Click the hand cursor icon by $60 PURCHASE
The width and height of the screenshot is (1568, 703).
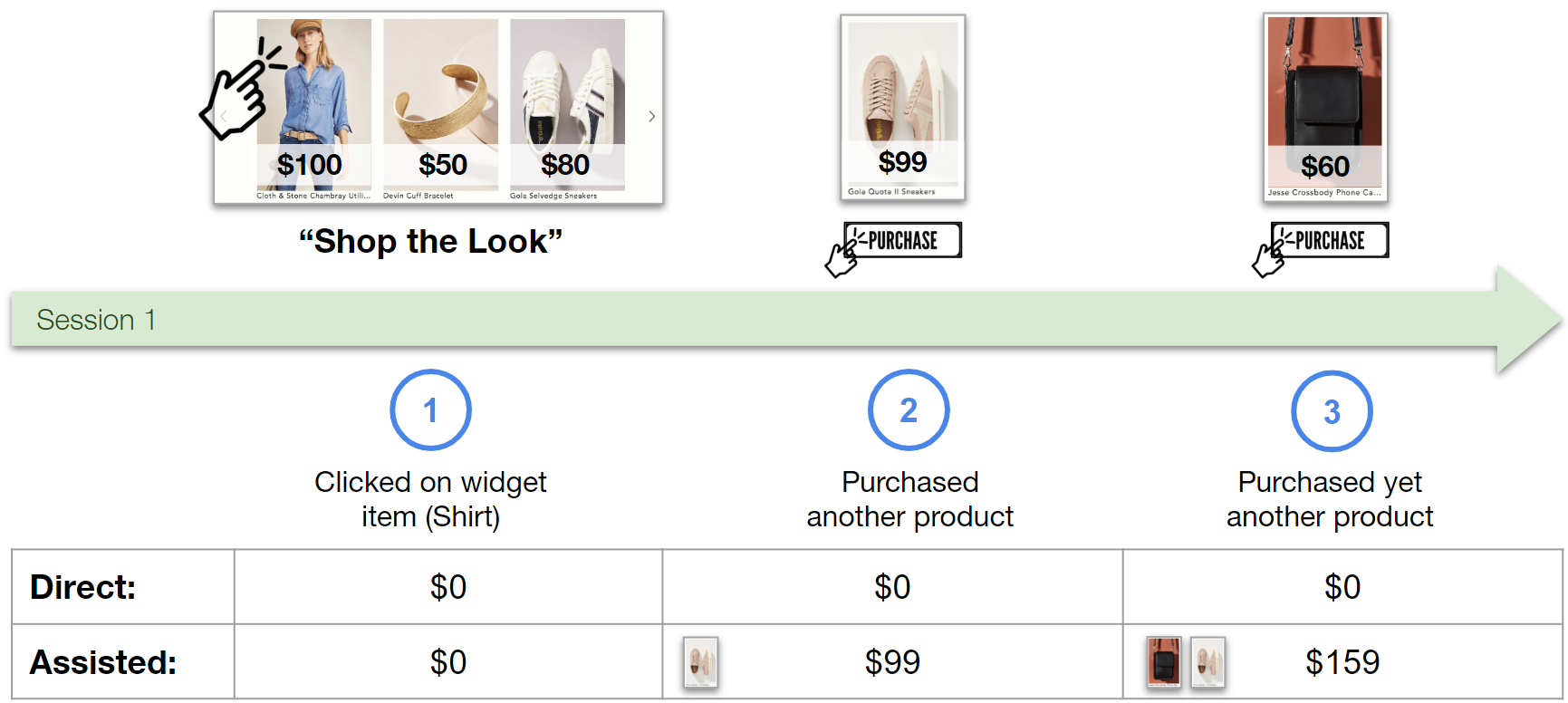pyautogui.click(x=1271, y=255)
